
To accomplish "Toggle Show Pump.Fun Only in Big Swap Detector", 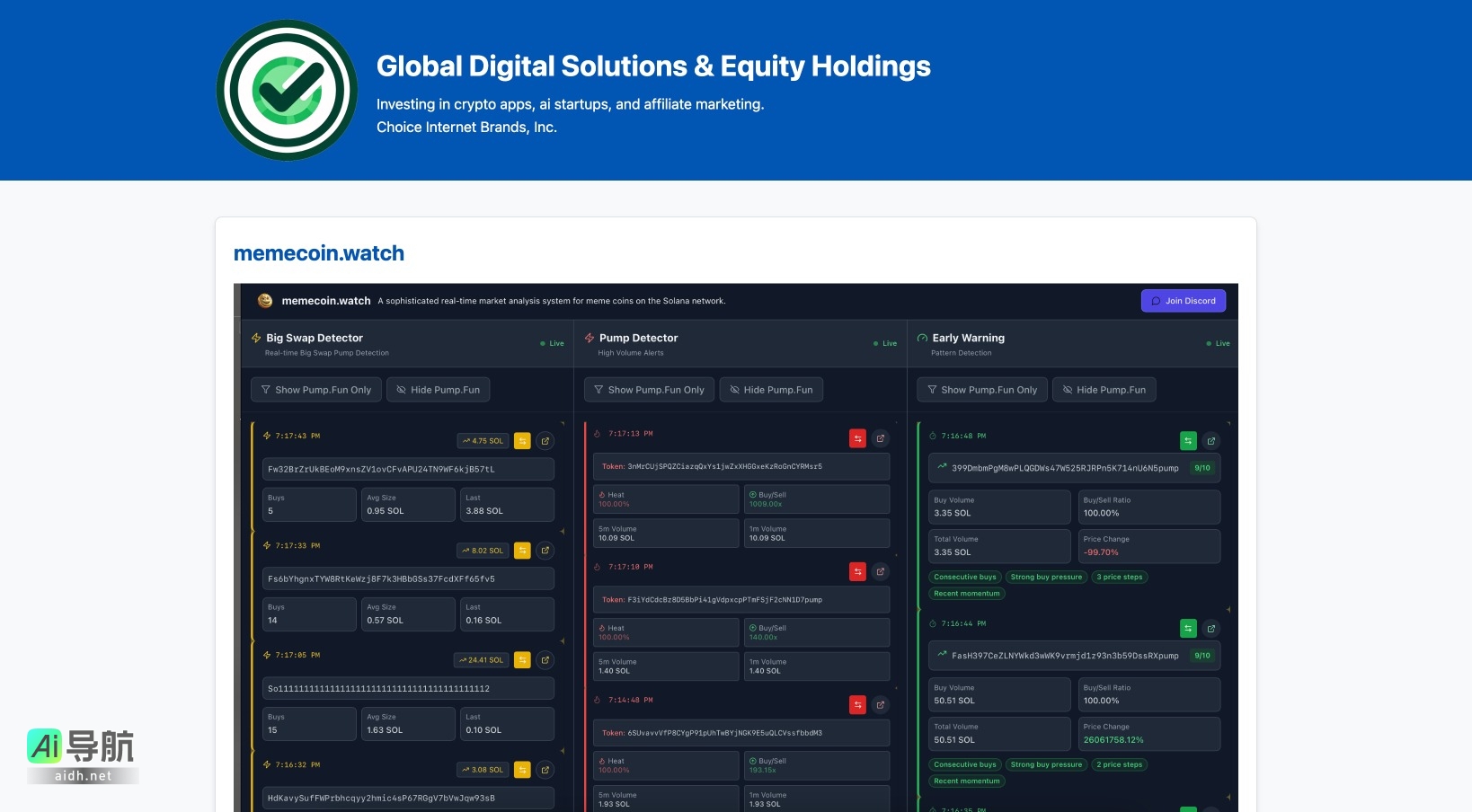I will [x=315, y=390].
